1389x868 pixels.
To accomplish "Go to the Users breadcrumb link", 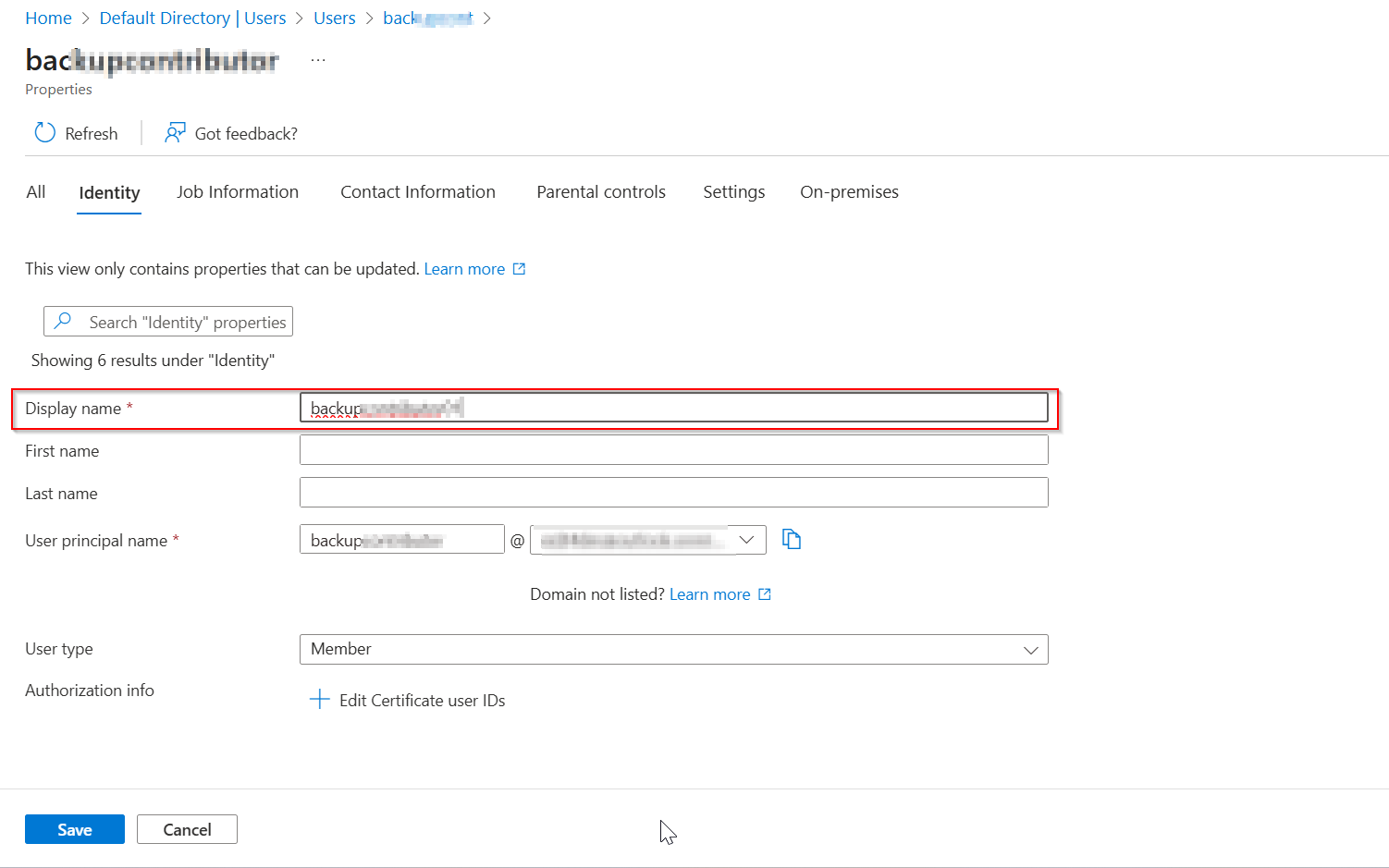I will [335, 18].
